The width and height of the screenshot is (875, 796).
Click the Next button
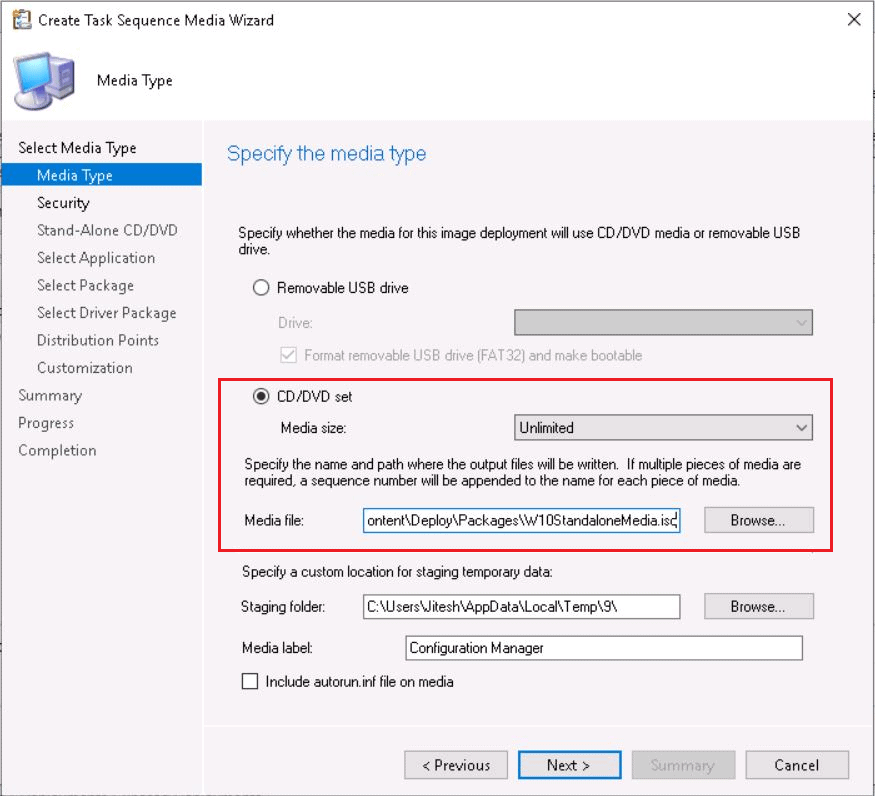[568, 765]
